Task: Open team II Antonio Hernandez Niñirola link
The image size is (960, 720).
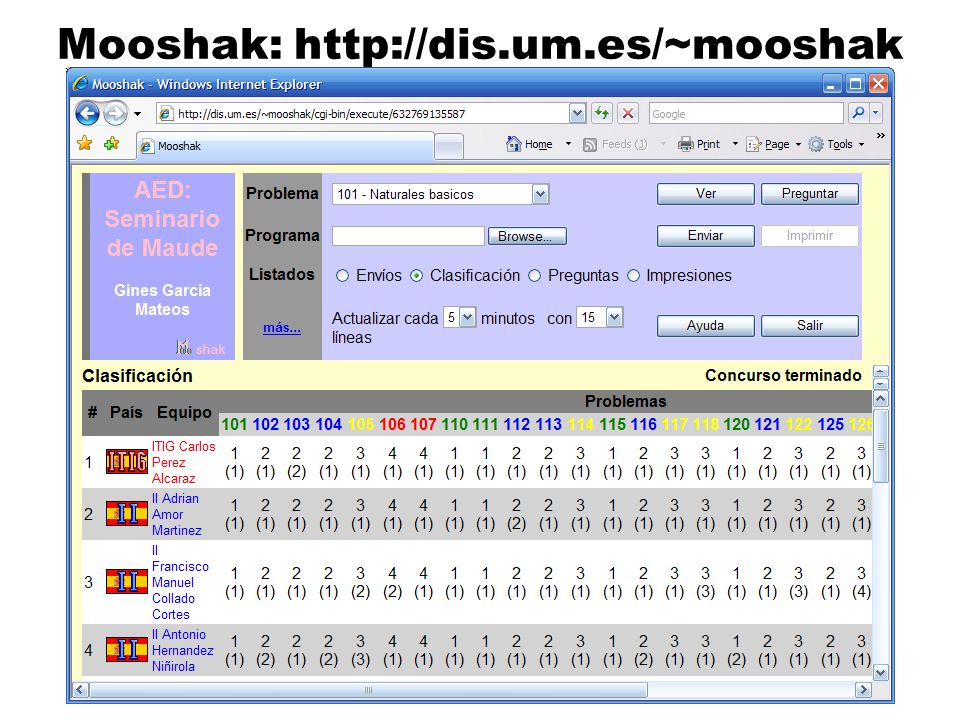Action: pos(182,650)
